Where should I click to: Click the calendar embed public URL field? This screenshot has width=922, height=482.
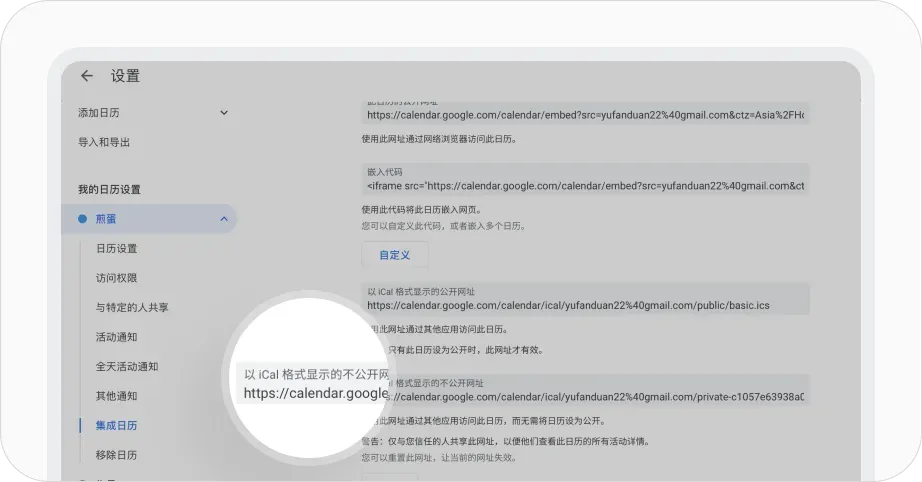pos(585,115)
